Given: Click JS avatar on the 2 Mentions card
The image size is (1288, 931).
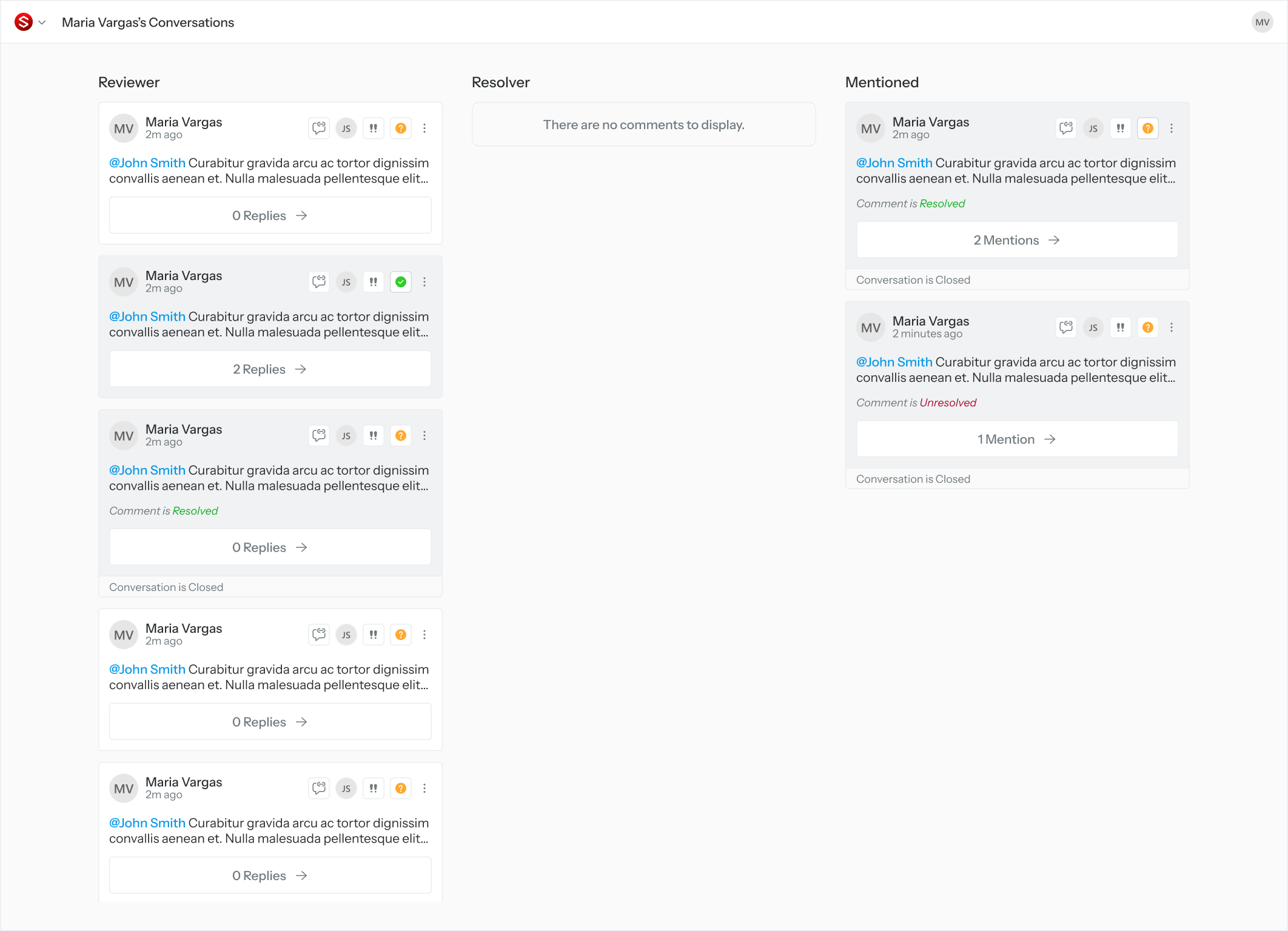Looking at the screenshot, I should click(1093, 128).
